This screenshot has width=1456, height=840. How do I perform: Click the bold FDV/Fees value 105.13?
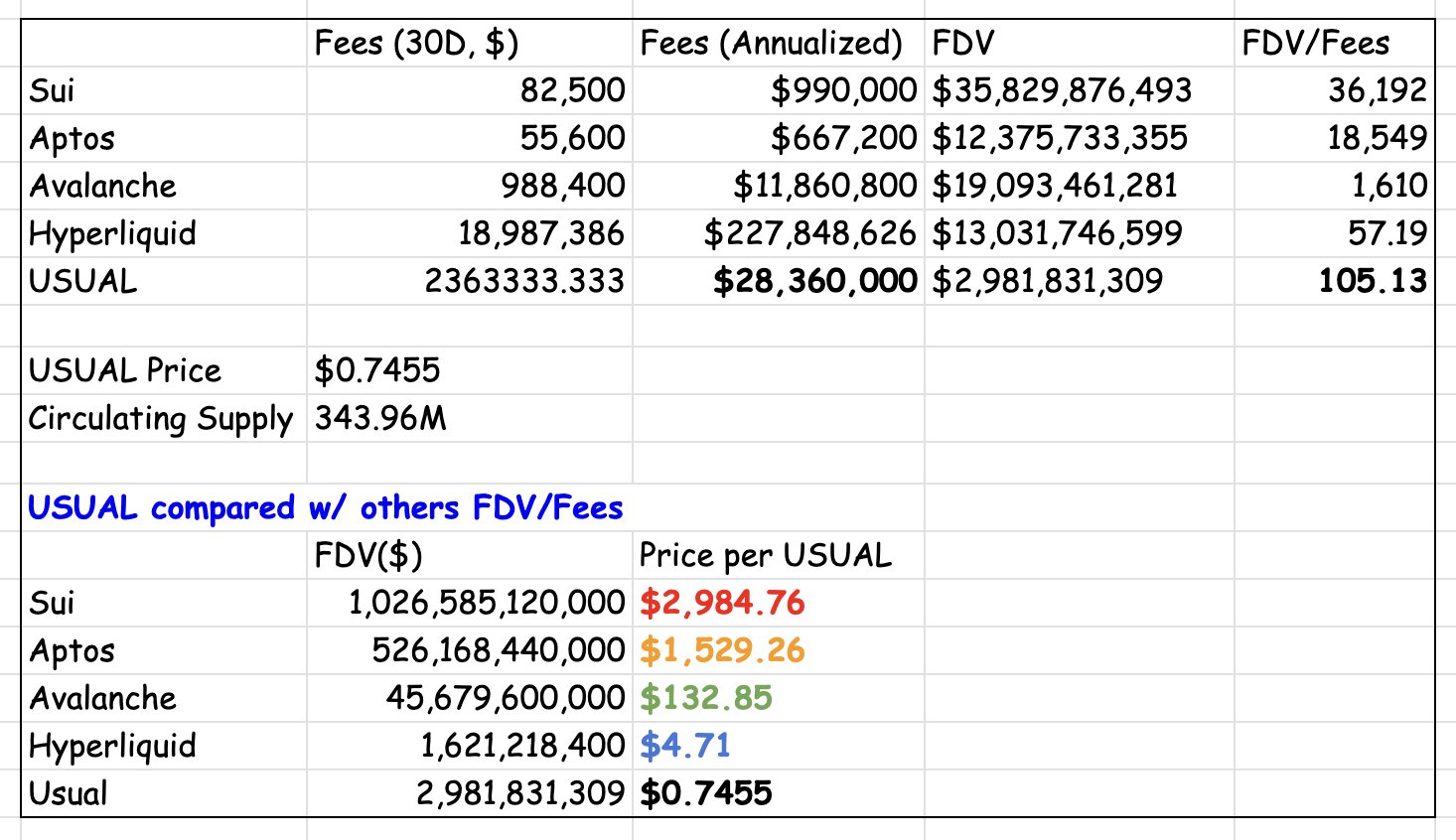(x=1372, y=282)
